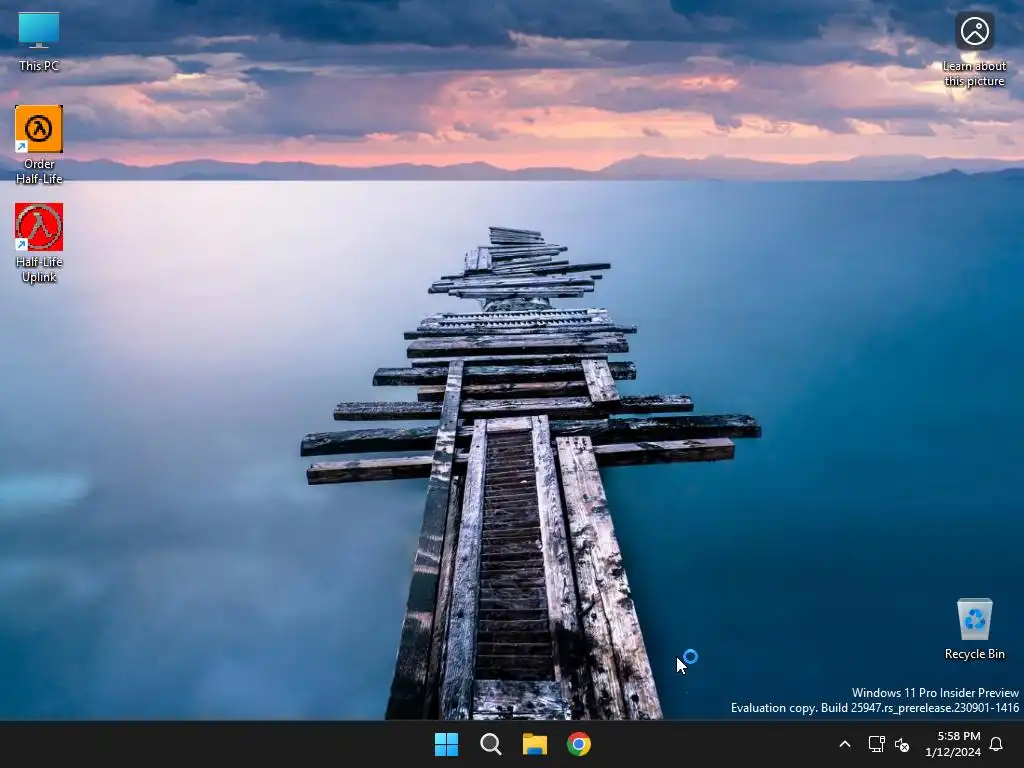Show hidden system tray icons
The height and width of the screenshot is (768, 1024).
[844, 744]
